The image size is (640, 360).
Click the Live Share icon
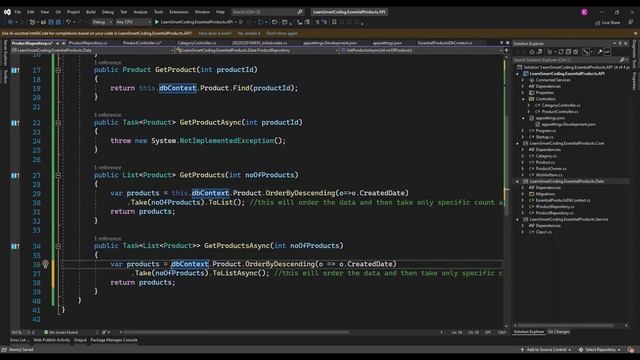(598, 22)
